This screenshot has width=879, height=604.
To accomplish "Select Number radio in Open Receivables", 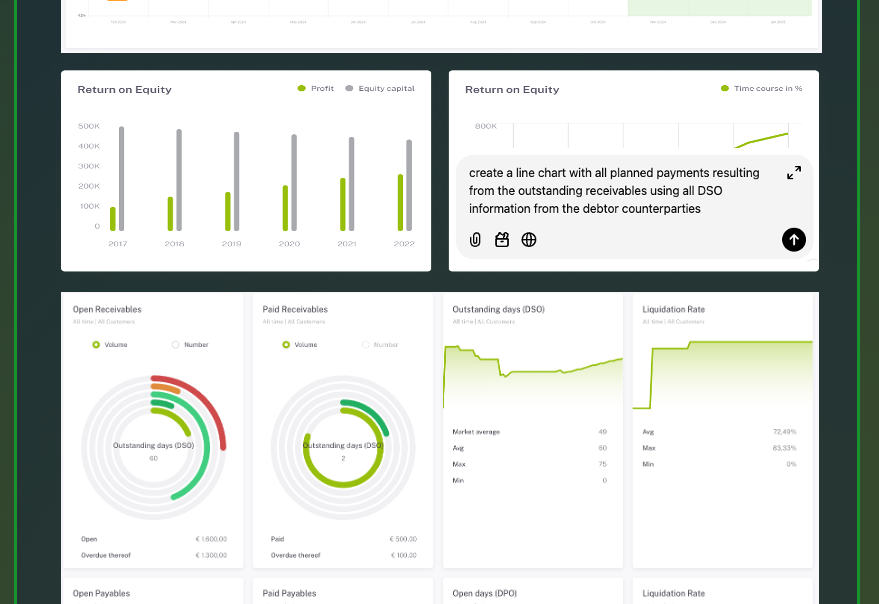I will [176, 344].
